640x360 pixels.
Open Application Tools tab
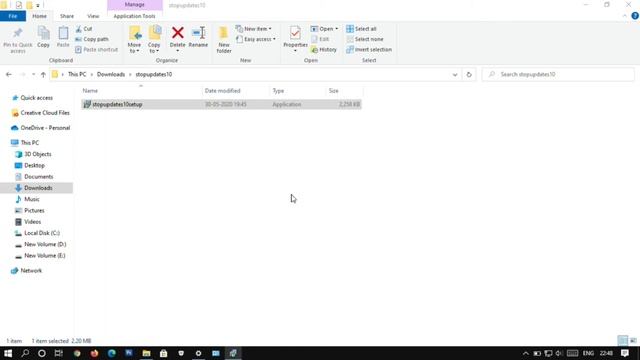(x=134, y=16)
